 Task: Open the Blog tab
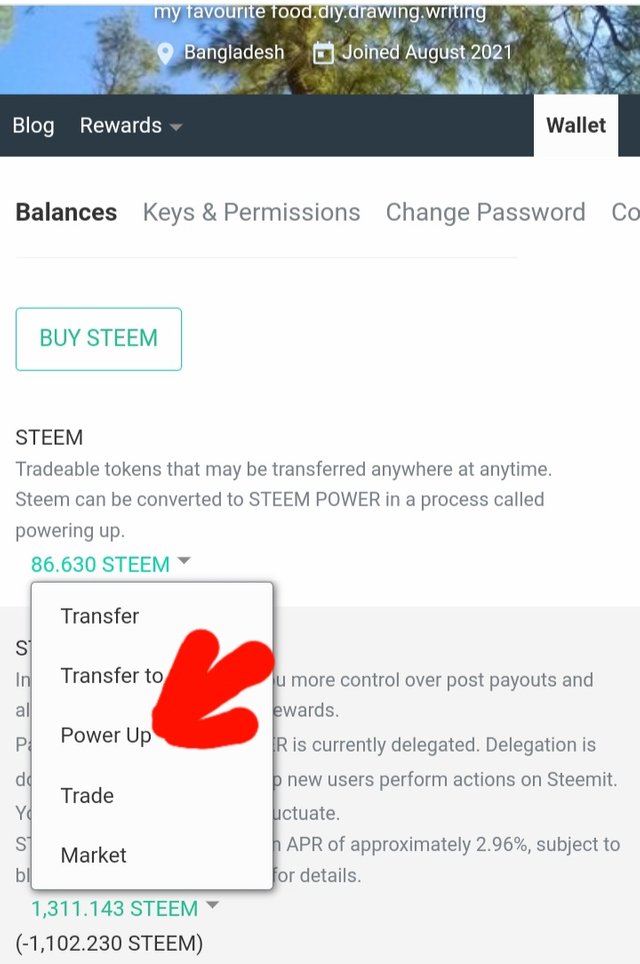[x=33, y=125]
